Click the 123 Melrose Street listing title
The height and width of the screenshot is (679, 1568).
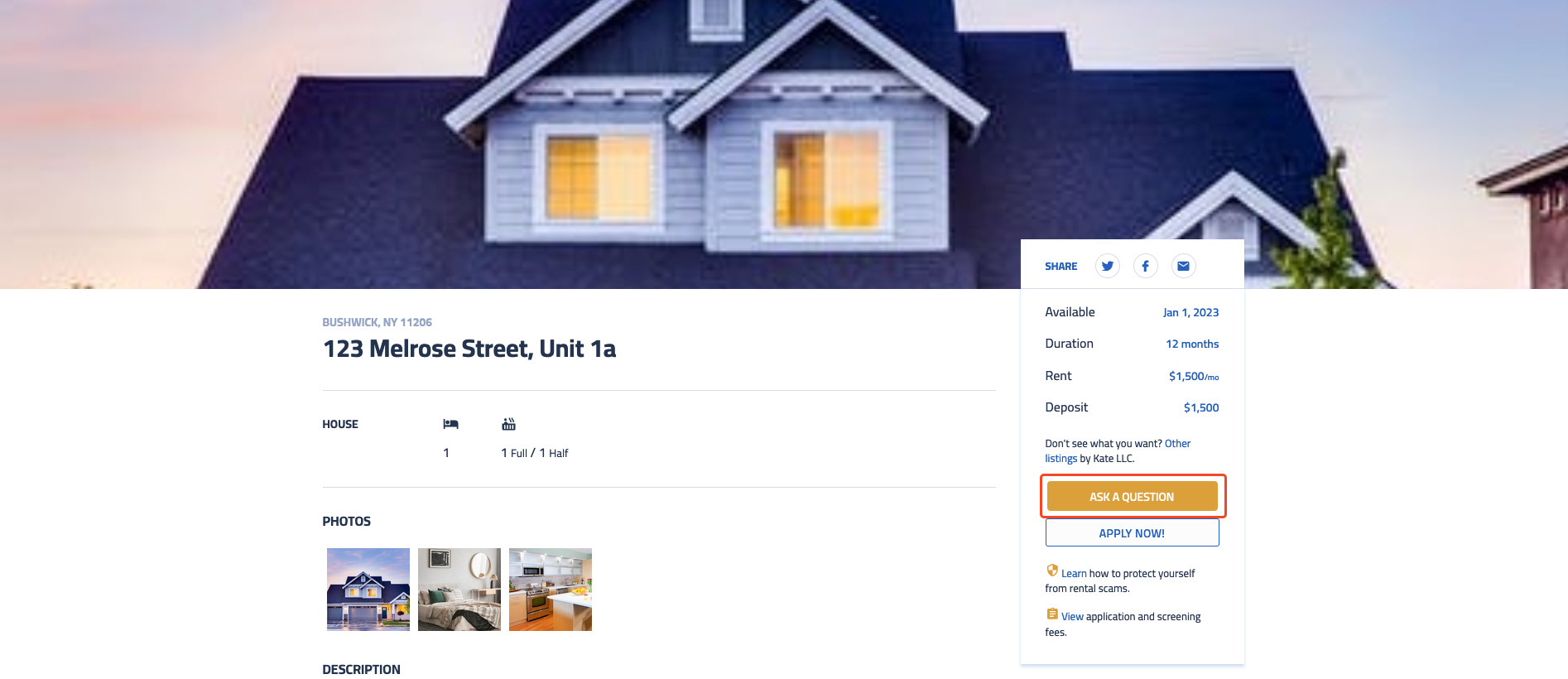469,349
